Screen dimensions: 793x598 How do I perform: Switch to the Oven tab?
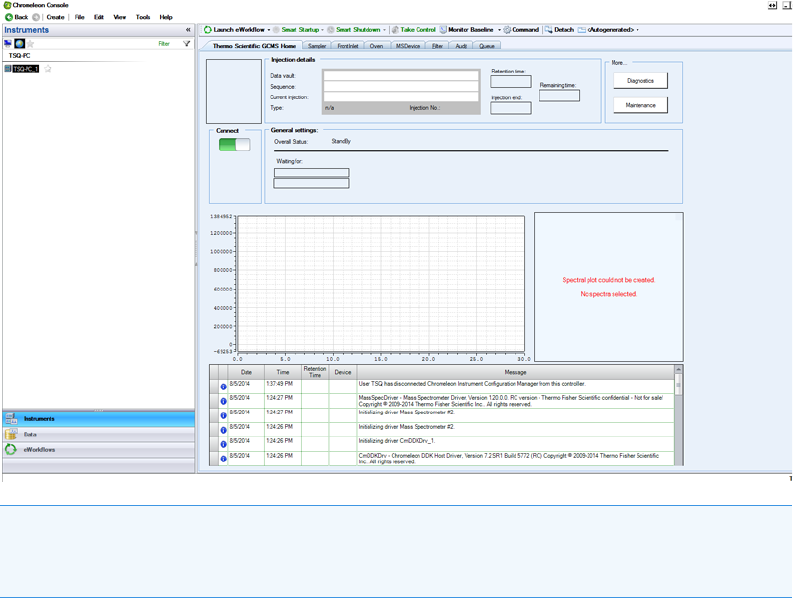[x=376, y=46]
